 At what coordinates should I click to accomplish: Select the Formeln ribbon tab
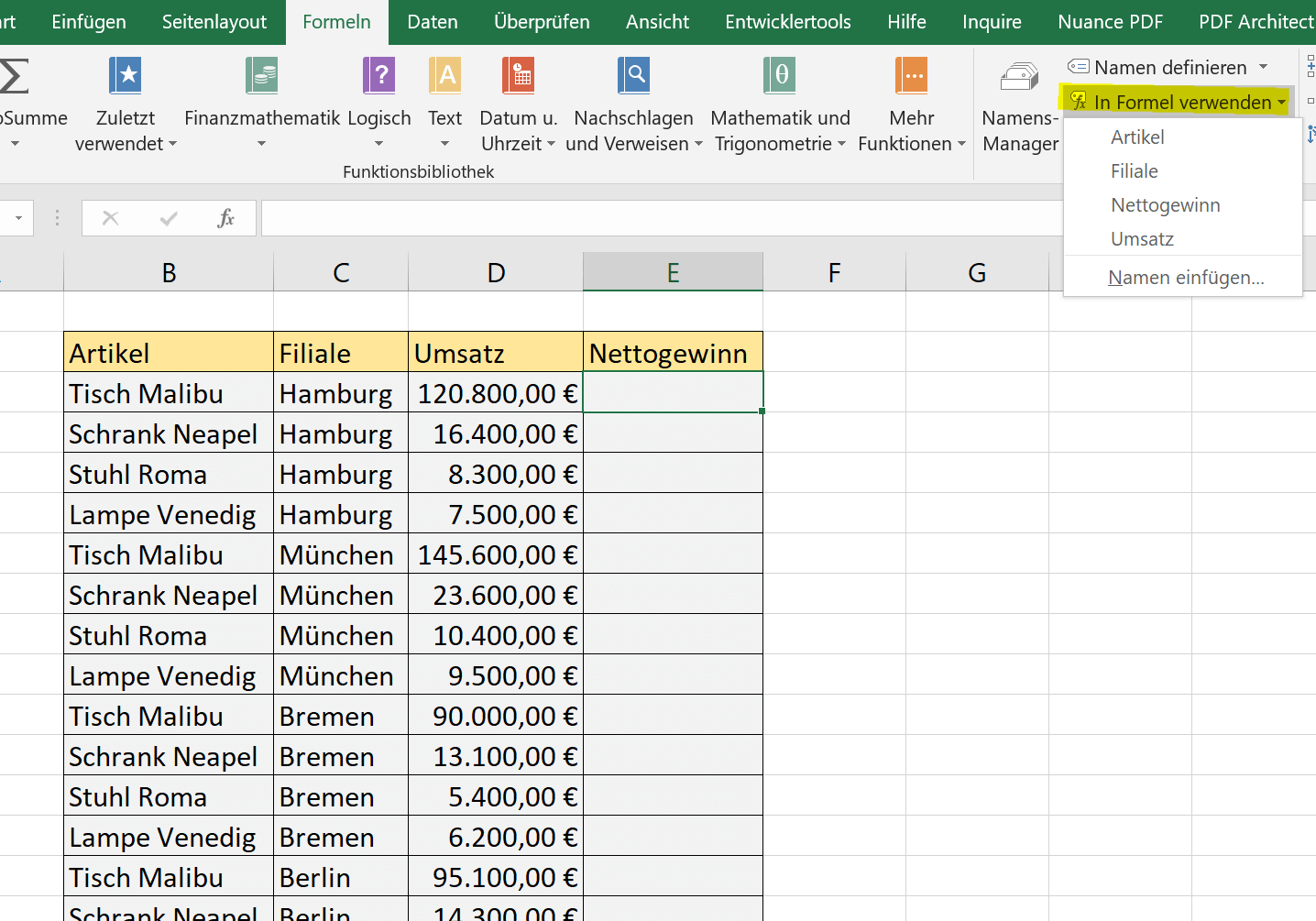click(336, 22)
